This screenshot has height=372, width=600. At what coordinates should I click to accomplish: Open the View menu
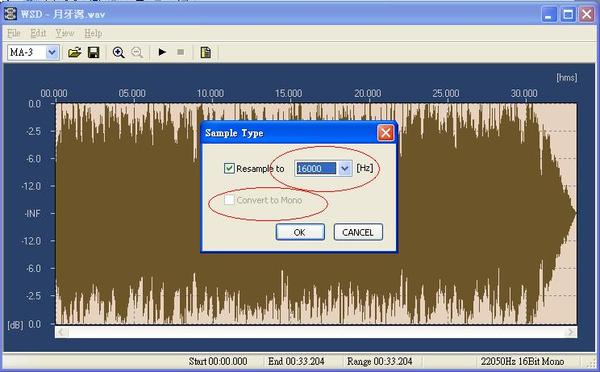coord(65,33)
